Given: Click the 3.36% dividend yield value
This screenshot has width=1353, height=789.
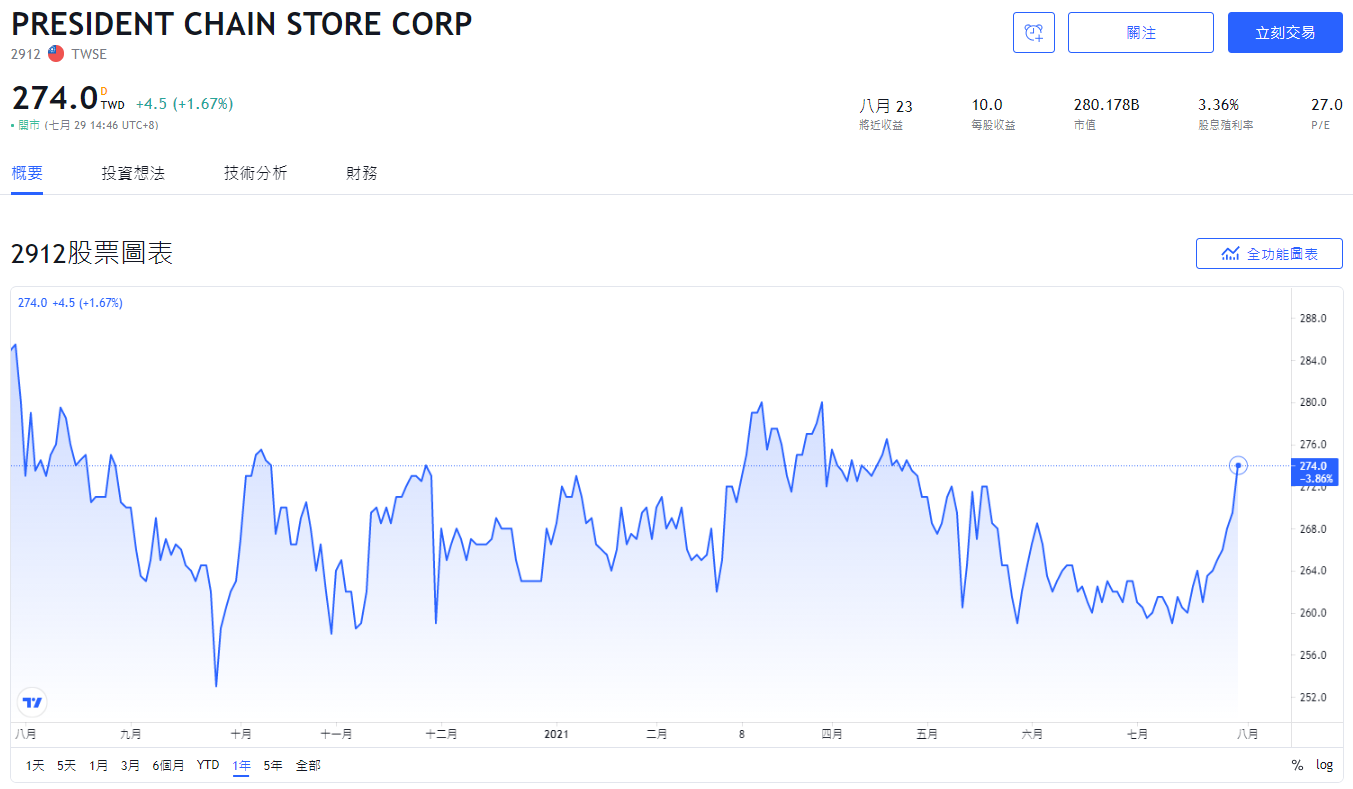Looking at the screenshot, I should [1218, 105].
